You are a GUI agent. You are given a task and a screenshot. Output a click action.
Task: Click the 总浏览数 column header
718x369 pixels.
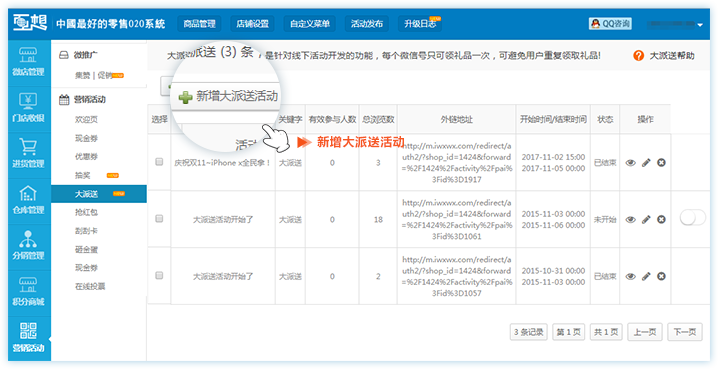point(378,119)
